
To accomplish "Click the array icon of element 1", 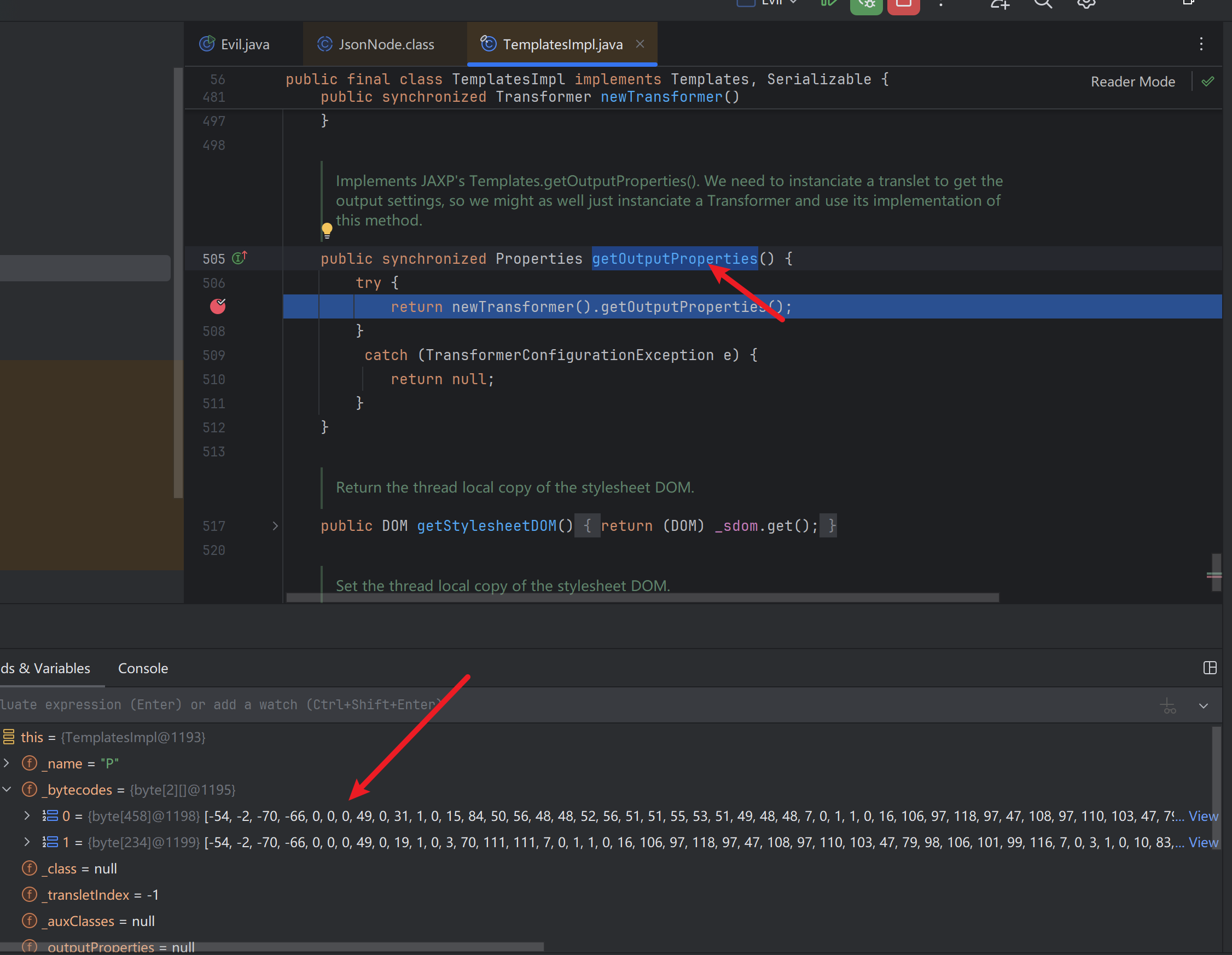I will point(50,842).
